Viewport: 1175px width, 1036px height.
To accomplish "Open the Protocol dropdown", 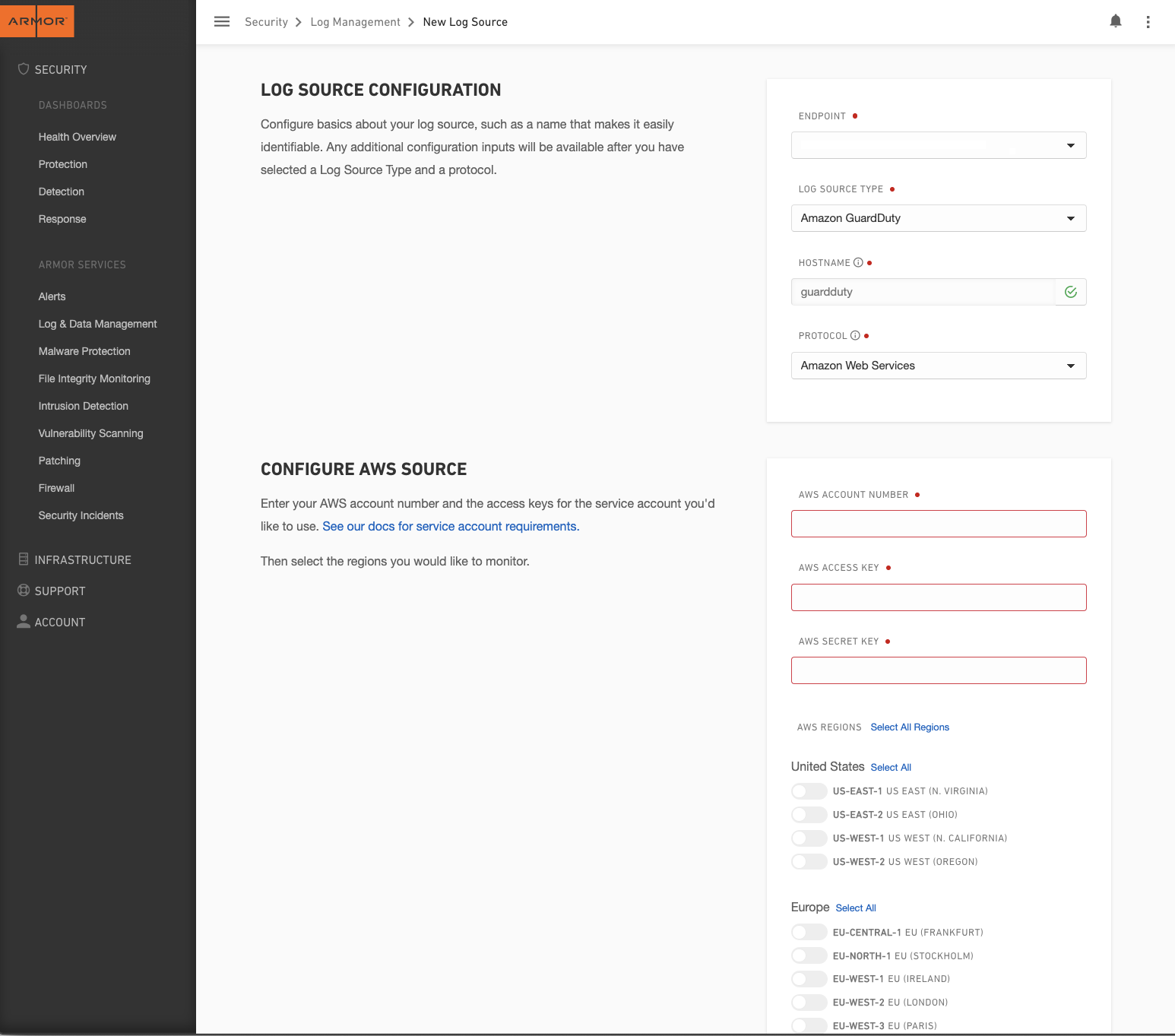I will pyautogui.click(x=939, y=366).
